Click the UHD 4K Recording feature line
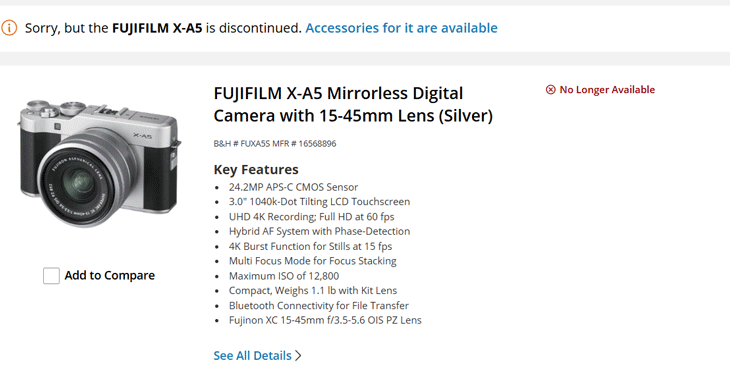Image resolution: width=730 pixels, height=374 pixels. (311, 217)
